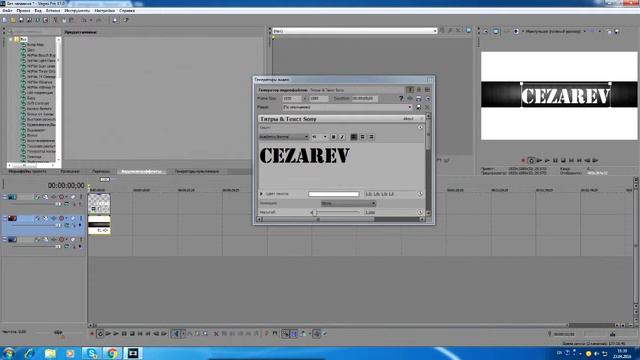Image resolution: width=640 pixels, height=360 pixels.
Task: Click Go to Start in timeline transport
Action: tap(140, 334)
